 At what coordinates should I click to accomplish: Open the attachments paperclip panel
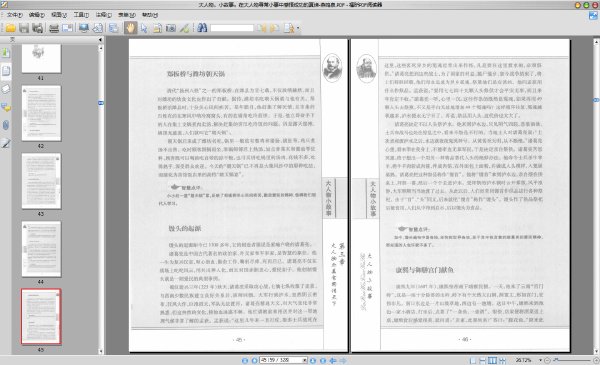(6, 125)
